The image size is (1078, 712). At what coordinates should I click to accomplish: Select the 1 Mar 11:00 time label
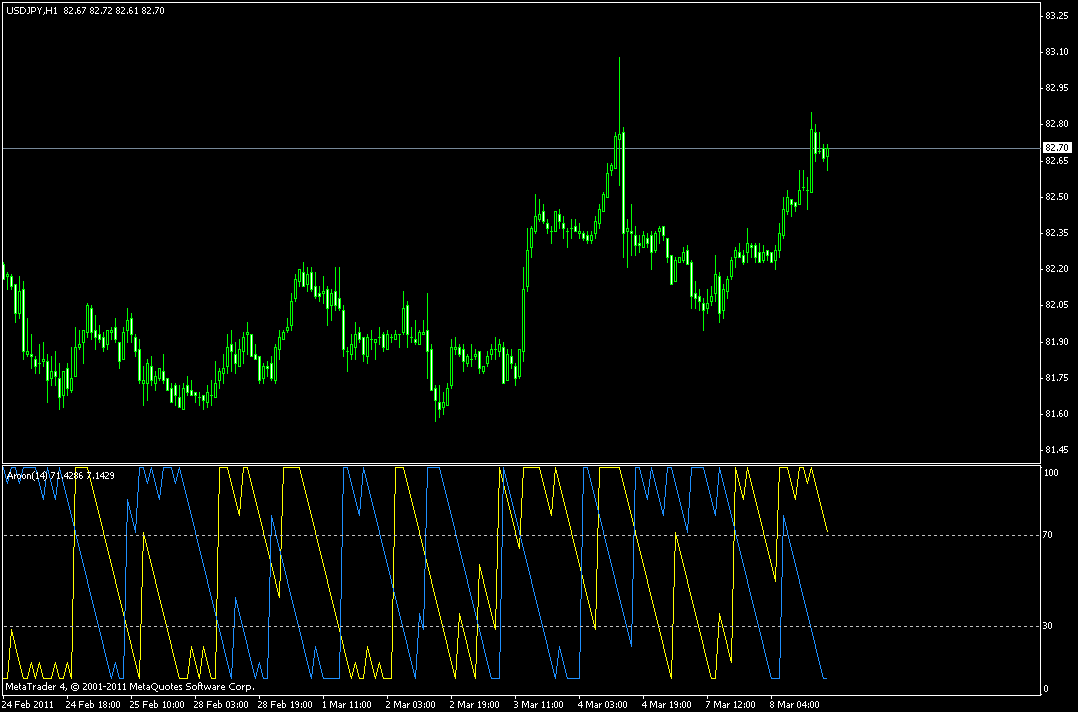point(347,704)
